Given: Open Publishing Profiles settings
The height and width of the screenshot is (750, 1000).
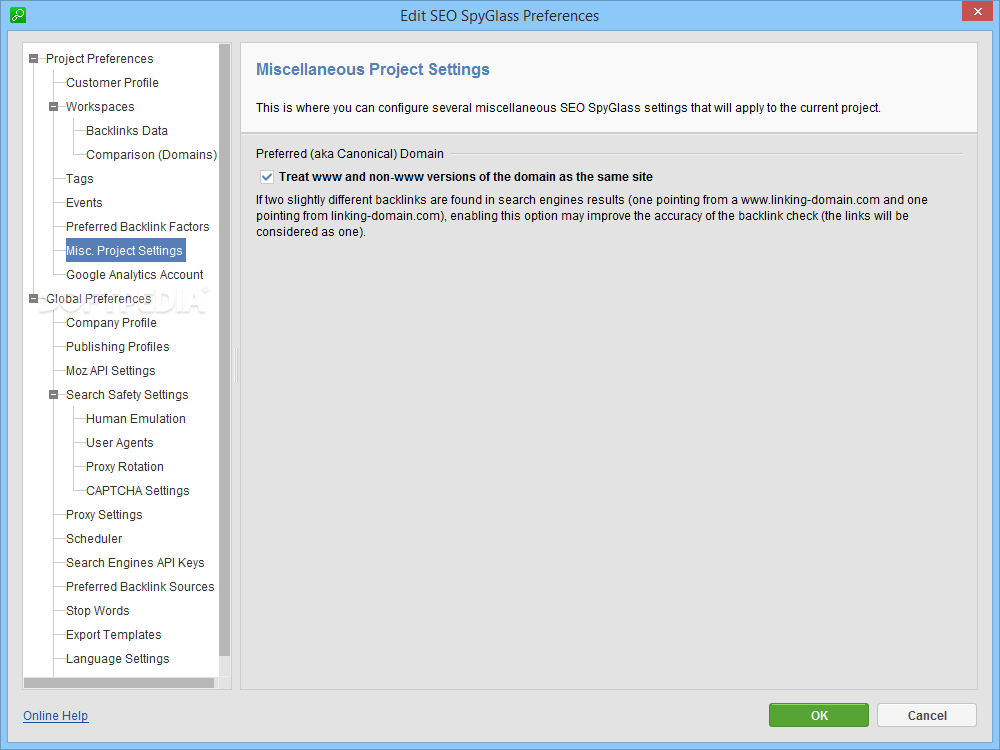Looking at the screenshot, I should 117,347.
